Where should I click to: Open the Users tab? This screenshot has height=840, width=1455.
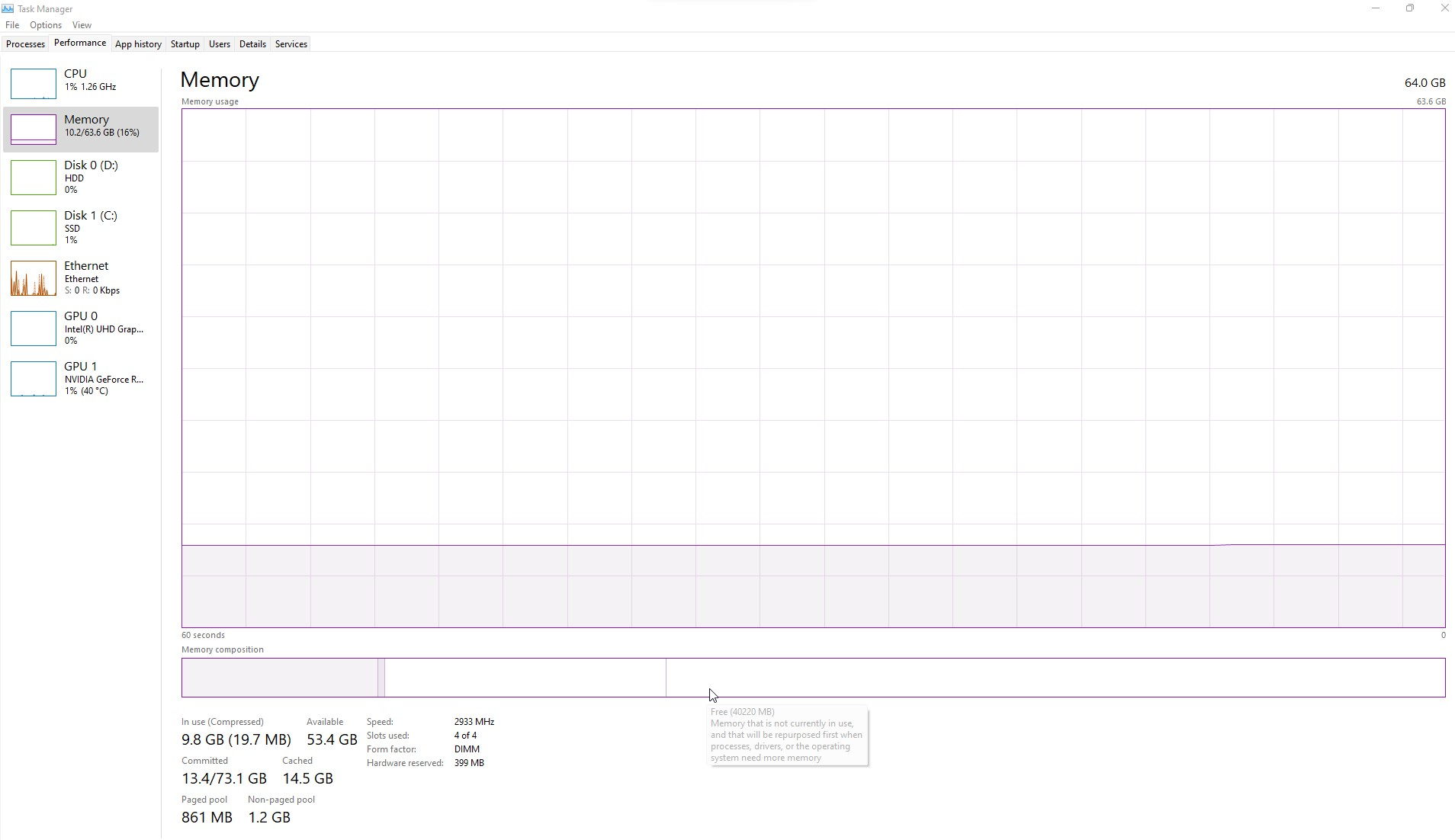[x=220, y=44]
